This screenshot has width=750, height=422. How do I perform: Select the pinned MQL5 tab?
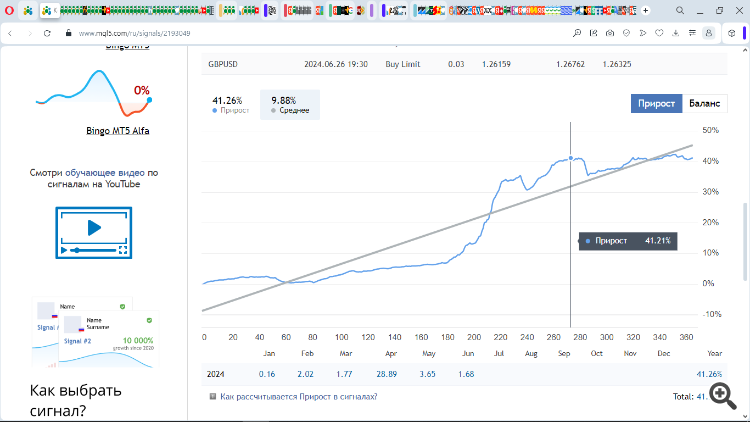click(28, 11)
